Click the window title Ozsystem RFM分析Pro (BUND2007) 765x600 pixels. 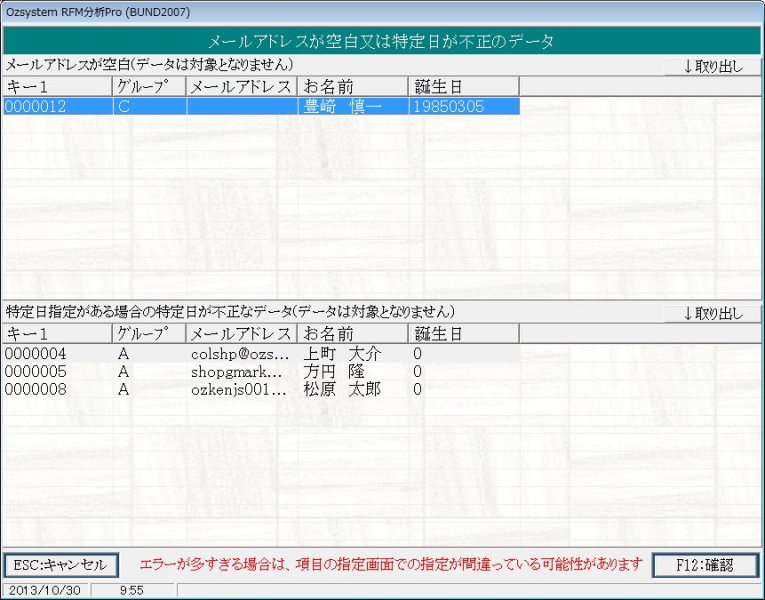98,12
